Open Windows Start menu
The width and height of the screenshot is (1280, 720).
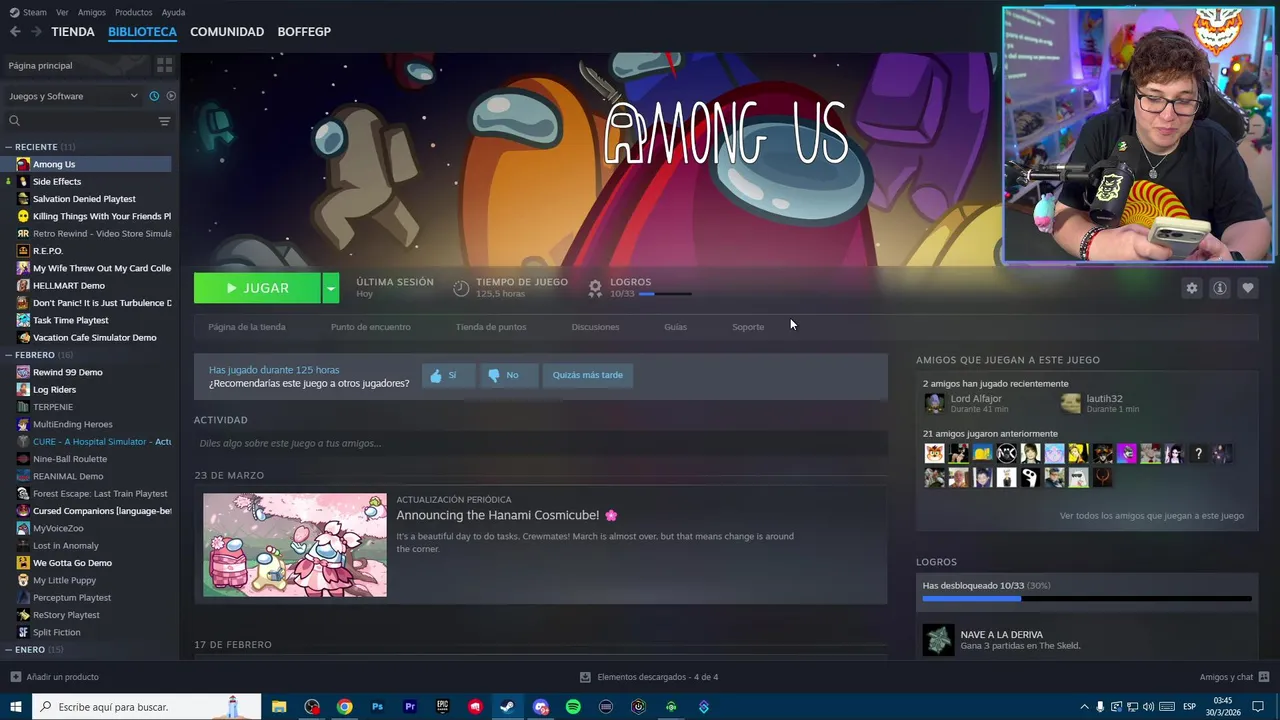pyautogui.click(x=16, y=707)
